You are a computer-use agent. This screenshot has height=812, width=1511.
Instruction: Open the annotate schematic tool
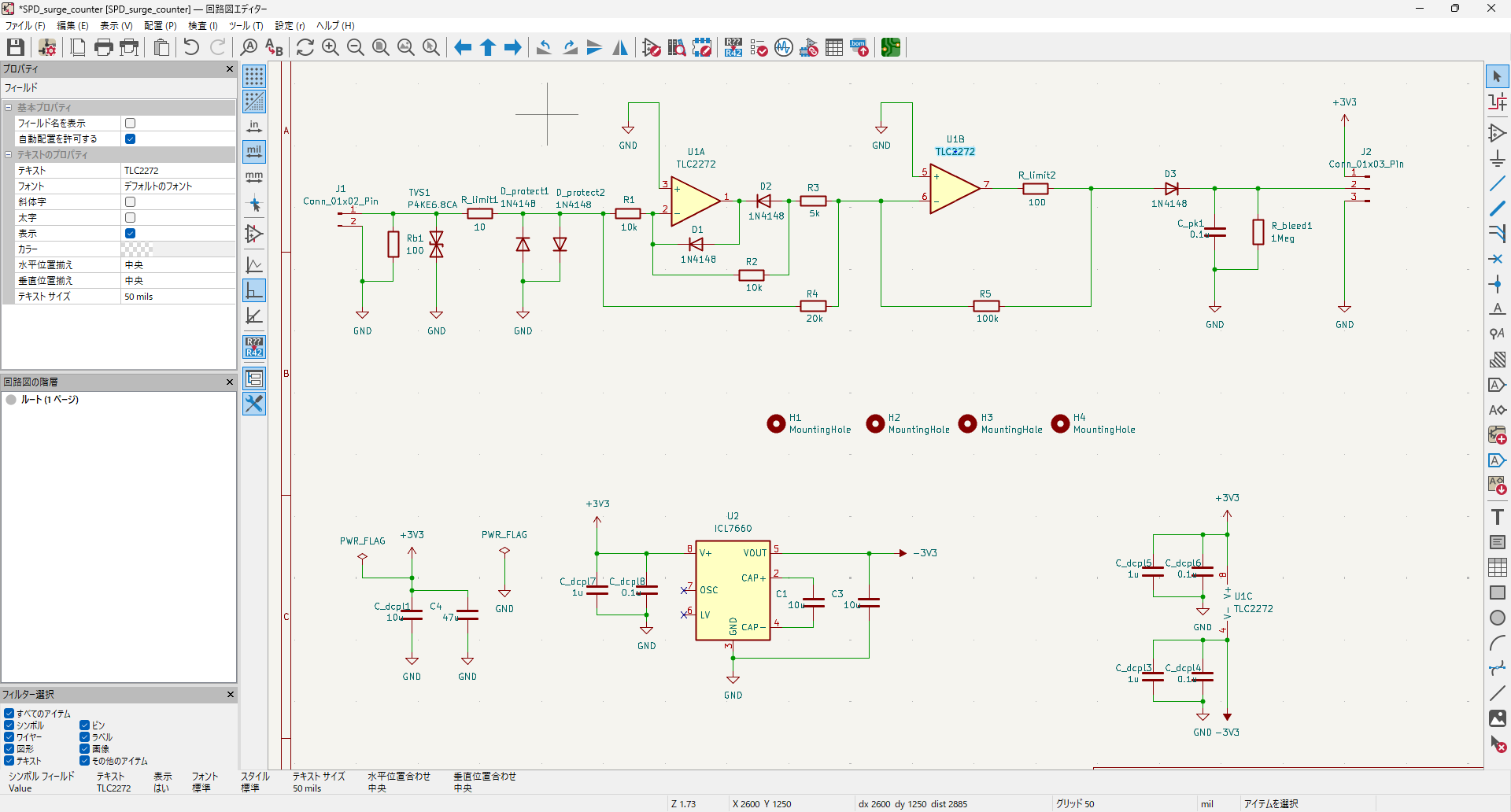733,47
